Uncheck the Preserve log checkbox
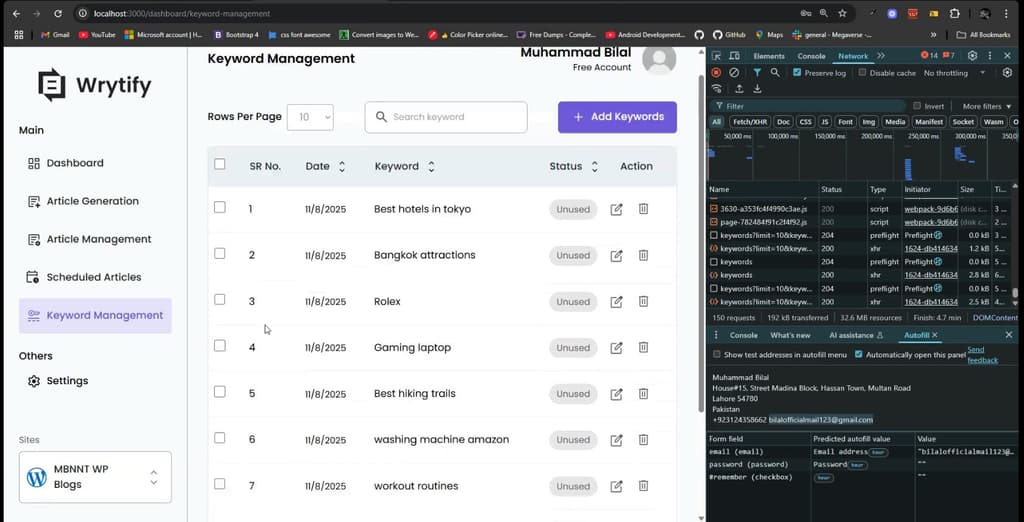 coord(797,73)
